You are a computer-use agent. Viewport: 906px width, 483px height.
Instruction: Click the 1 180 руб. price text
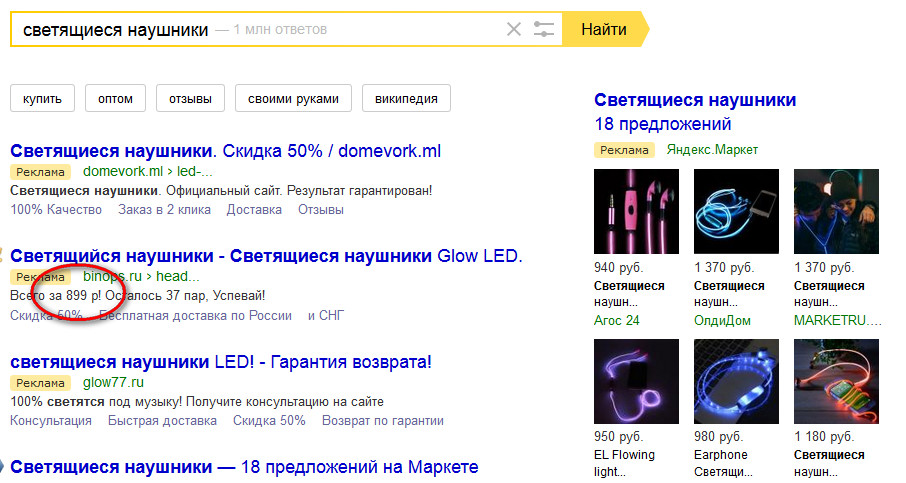[x=823, y=437]
